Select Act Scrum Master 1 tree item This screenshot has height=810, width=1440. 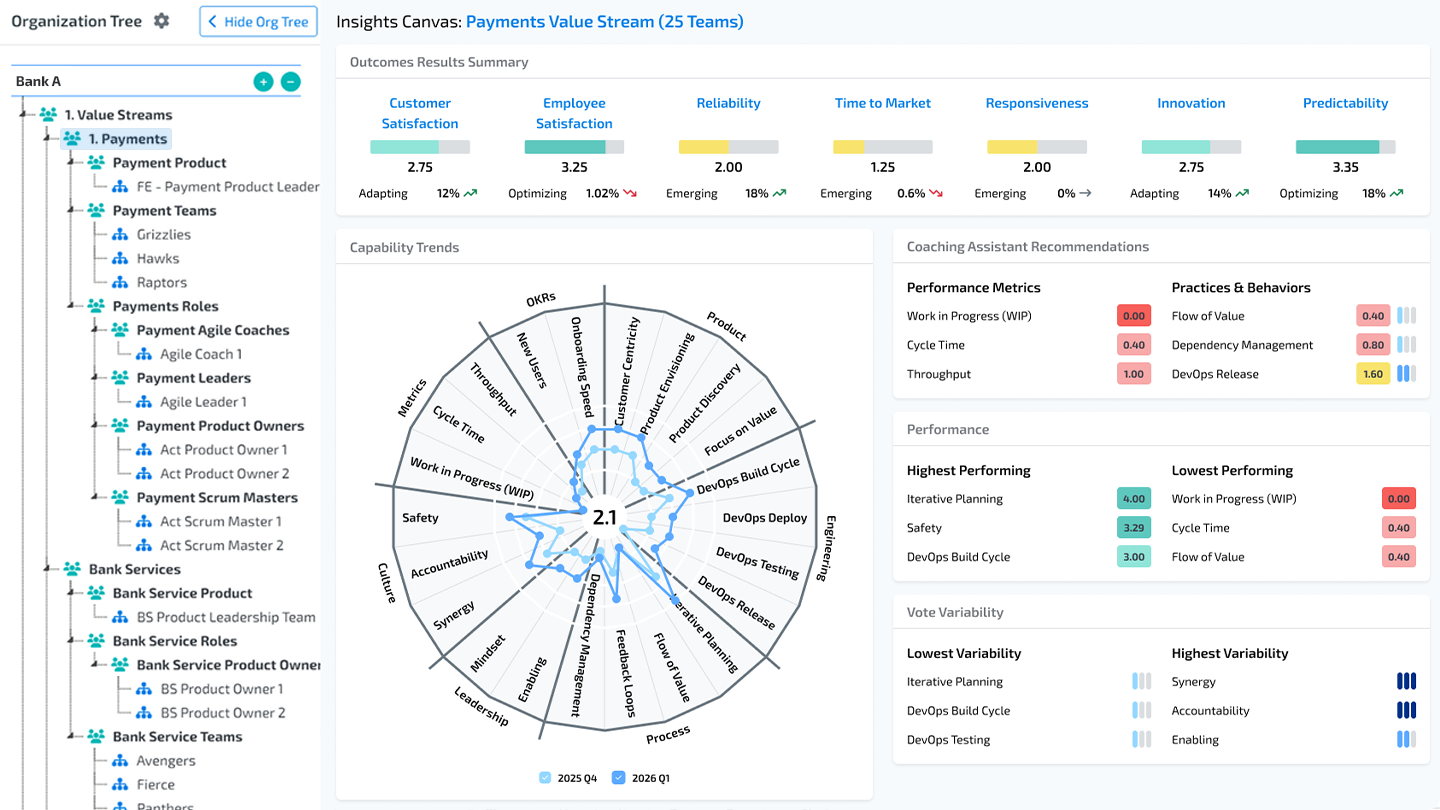(x=220, y=522)
